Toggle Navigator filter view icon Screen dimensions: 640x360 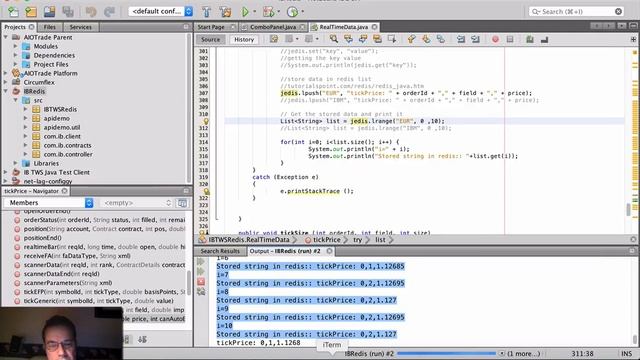click(182, 202)
